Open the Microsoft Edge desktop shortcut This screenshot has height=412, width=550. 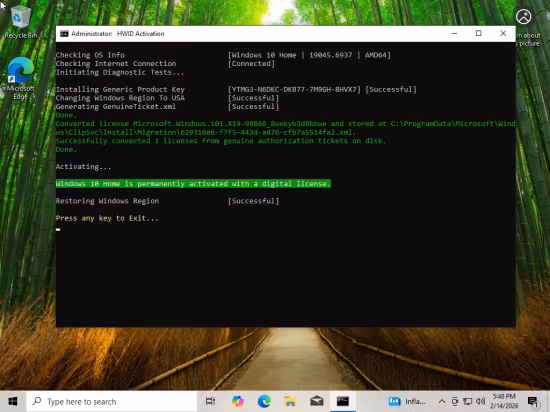(x=20, y=78)
